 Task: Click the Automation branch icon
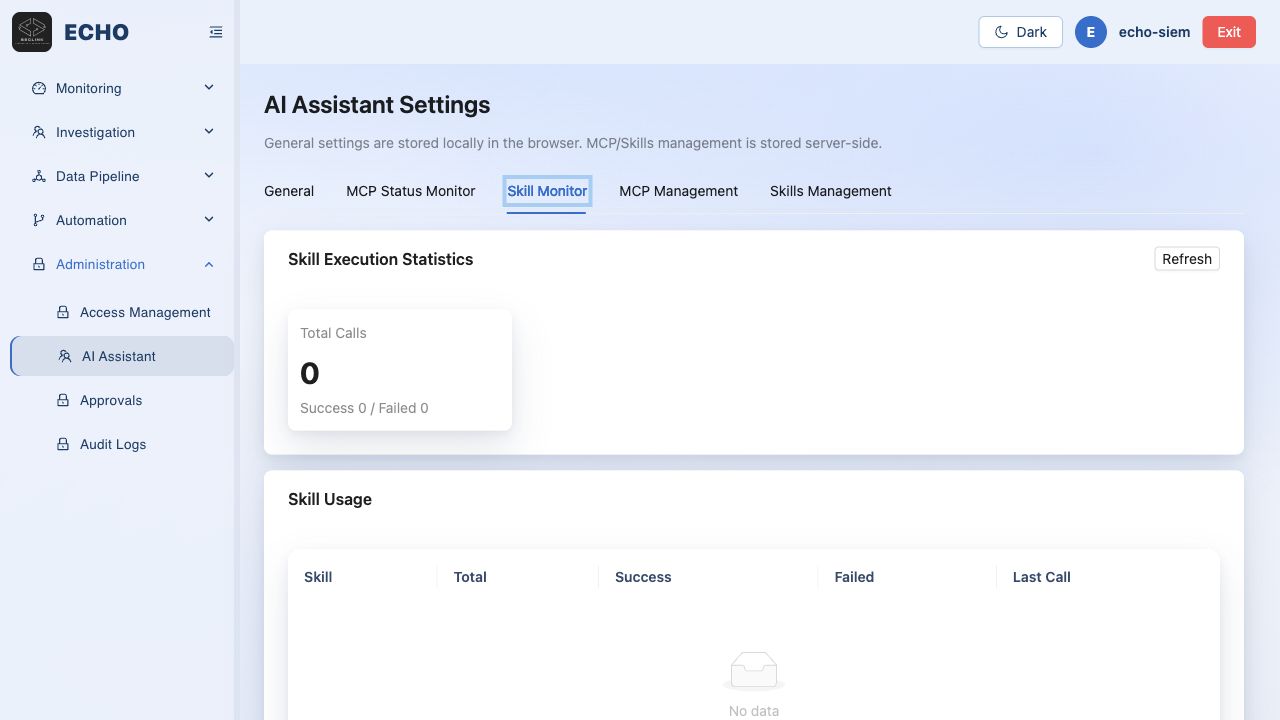click(39, 220)
